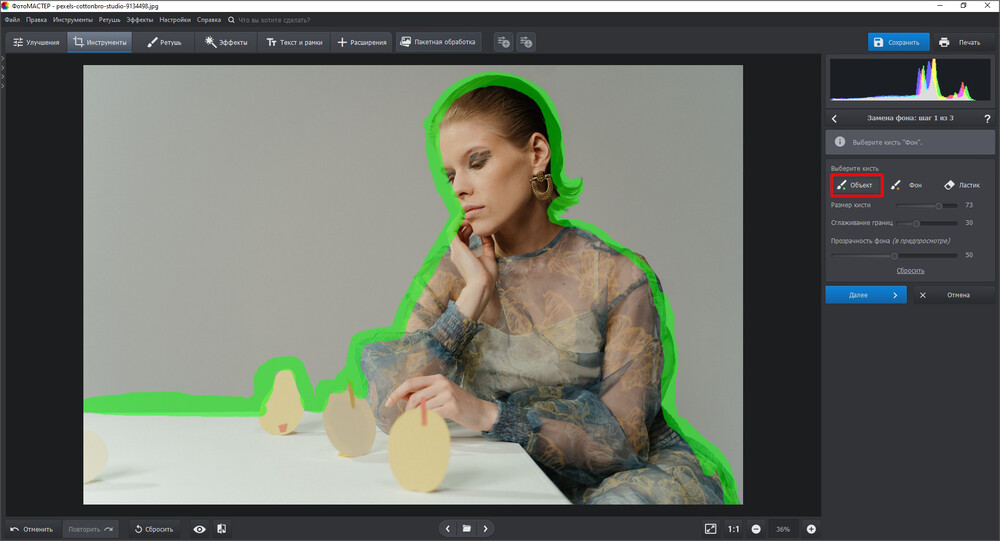Select the Объект brush
The height and width of the screenshot is (541, 1000).
coord(856,185)
